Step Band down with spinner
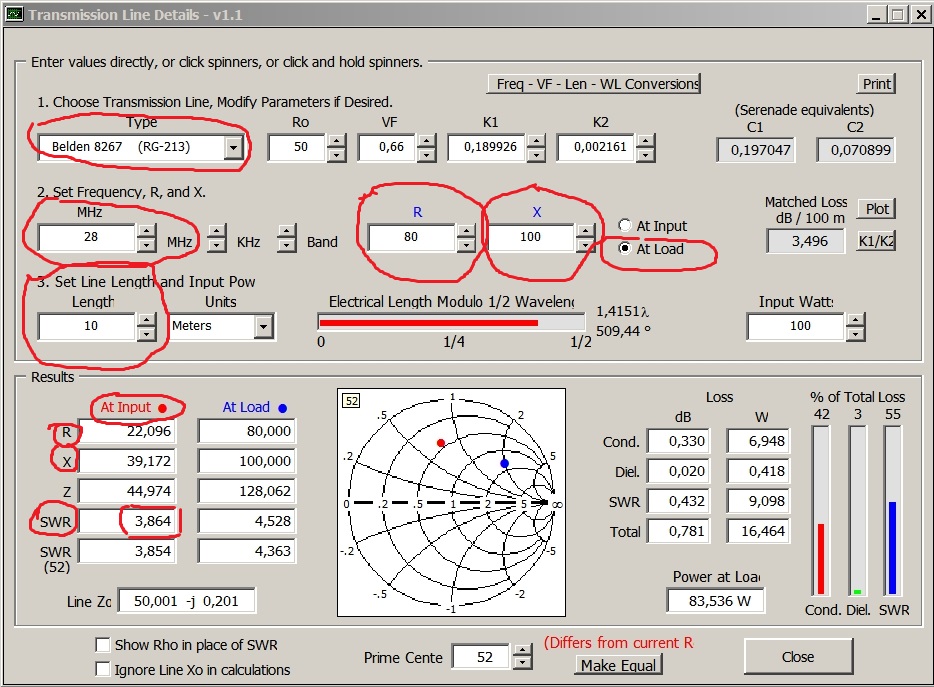This screenshot has width=934, height=687. pyautogui.click(x=287, y=244)
